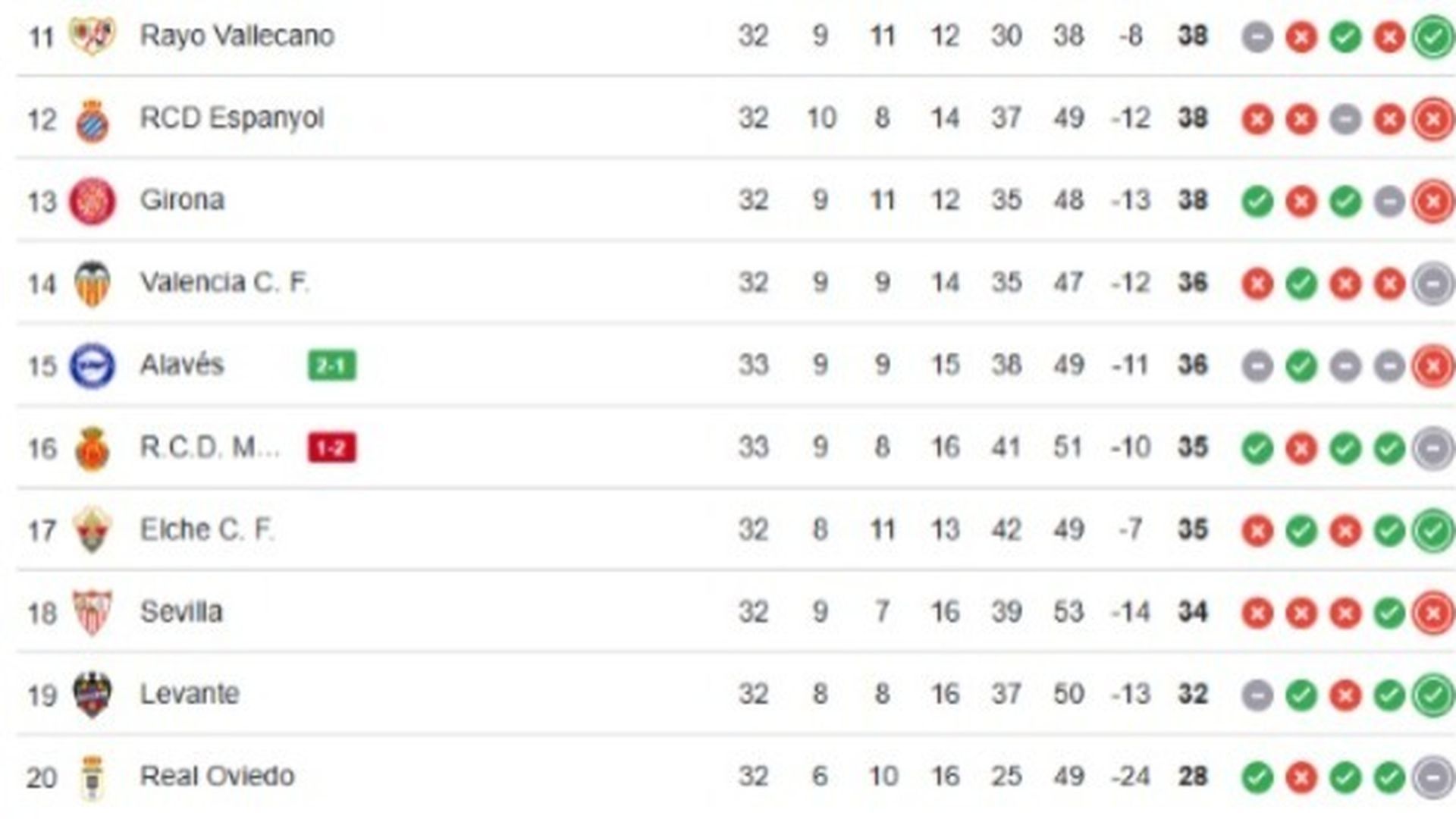Screen dimensions: 1456x819
Task: Select the RCD Espanyol badge icon
Action: click(x=91, y=117)
